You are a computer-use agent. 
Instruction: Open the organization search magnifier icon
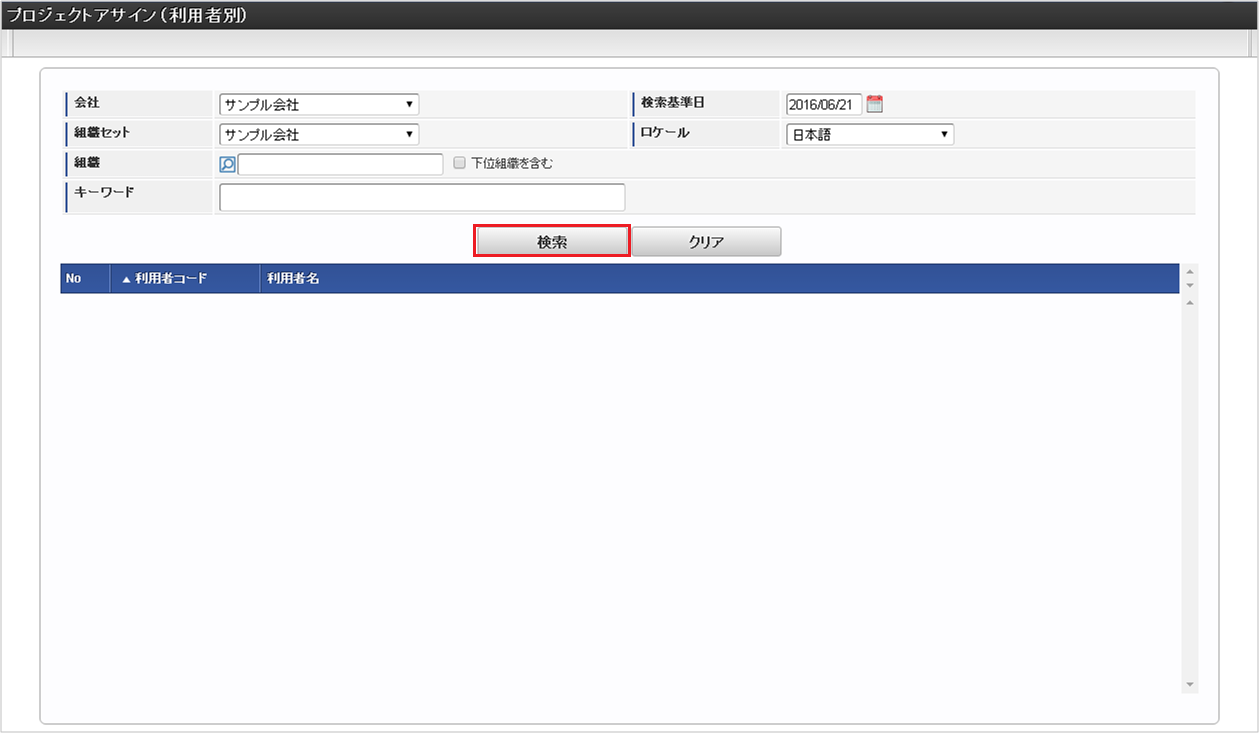pyautogui.click(x=227, y=164)
